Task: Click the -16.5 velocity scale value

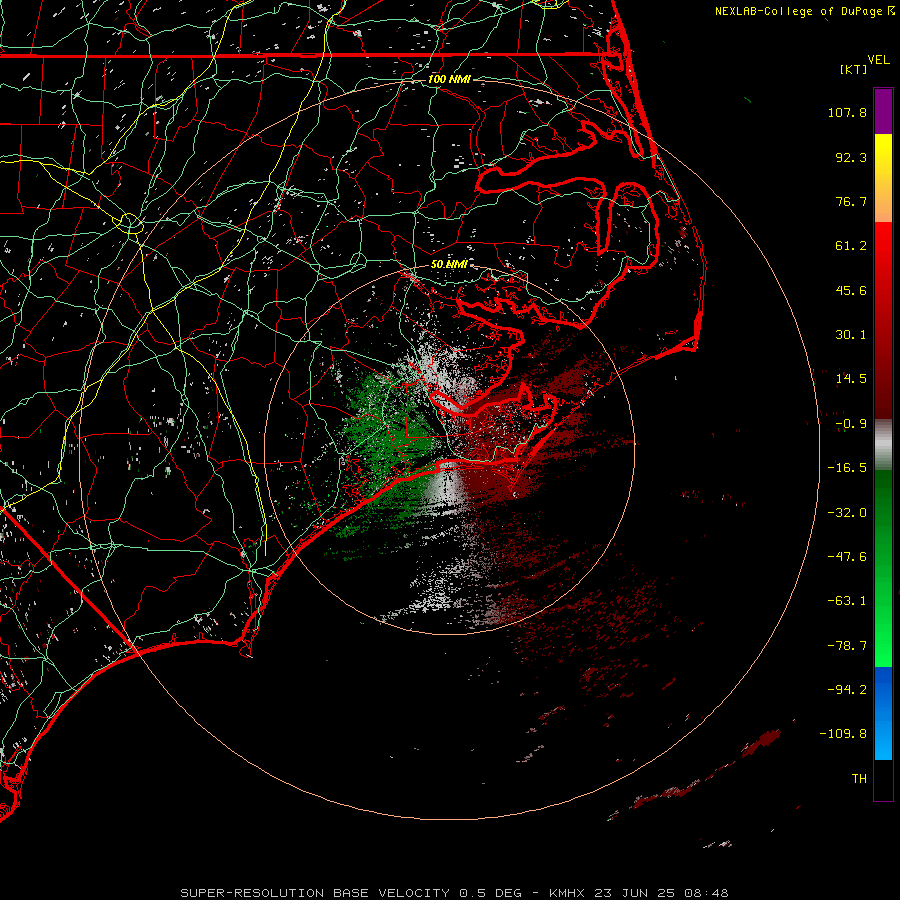Action: [x=847, y=468]
